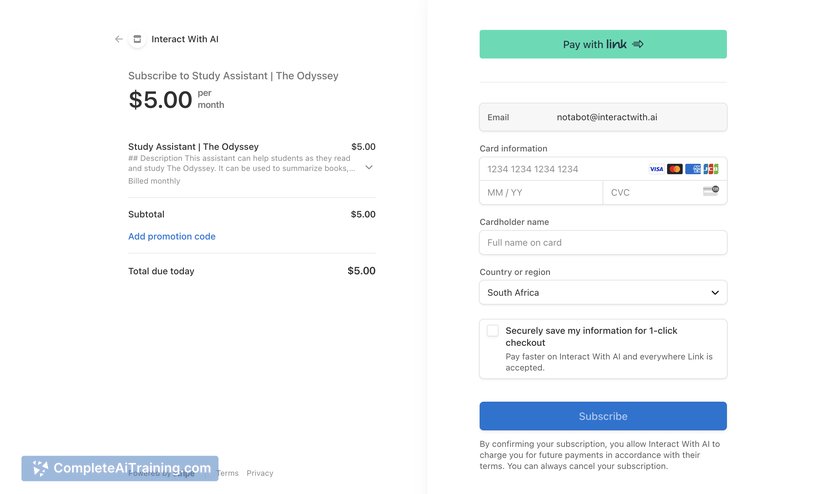Click the Total due today label
Screen dimensions: 820x494
(161, 271)
